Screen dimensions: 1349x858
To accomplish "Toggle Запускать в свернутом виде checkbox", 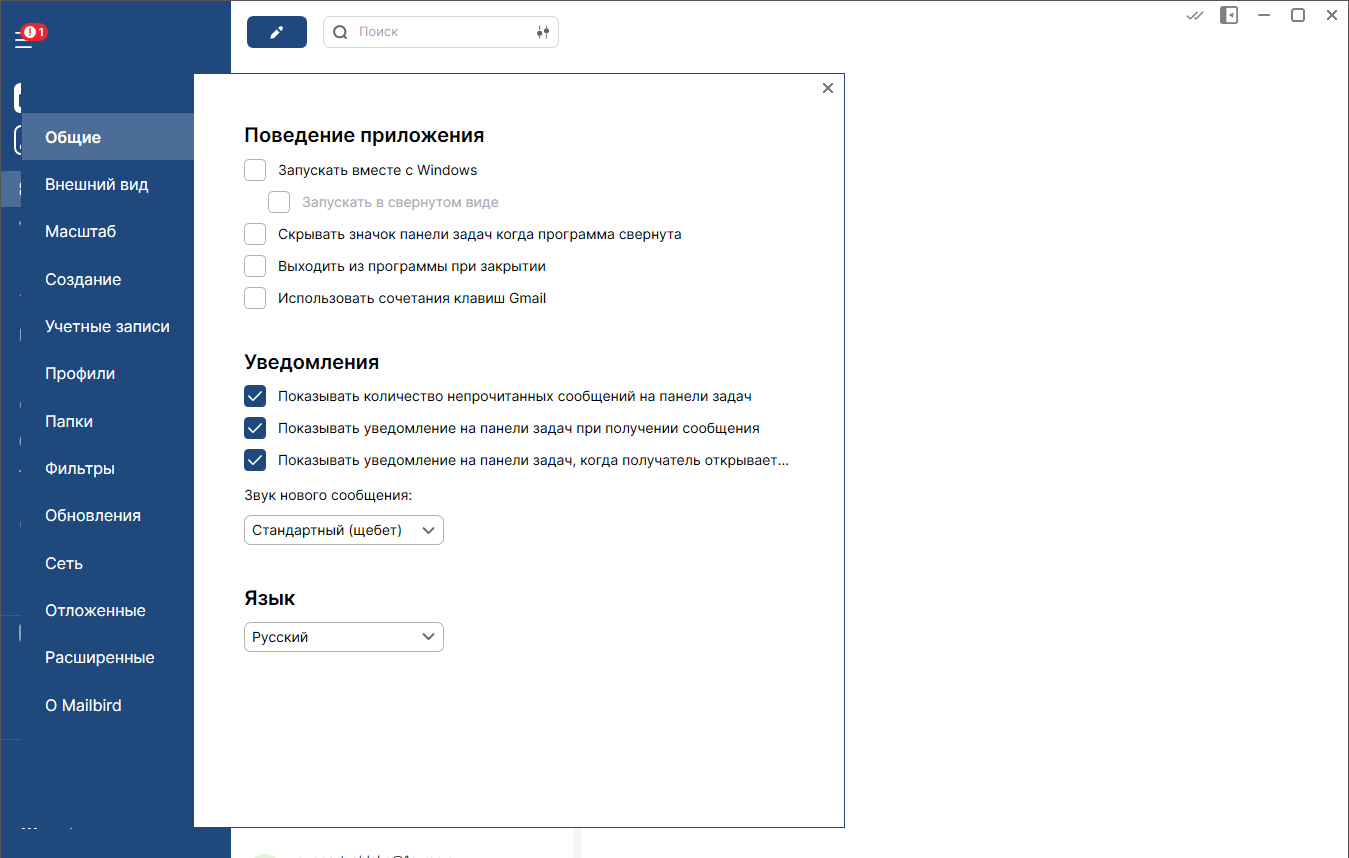I will (x=279, y=202).
